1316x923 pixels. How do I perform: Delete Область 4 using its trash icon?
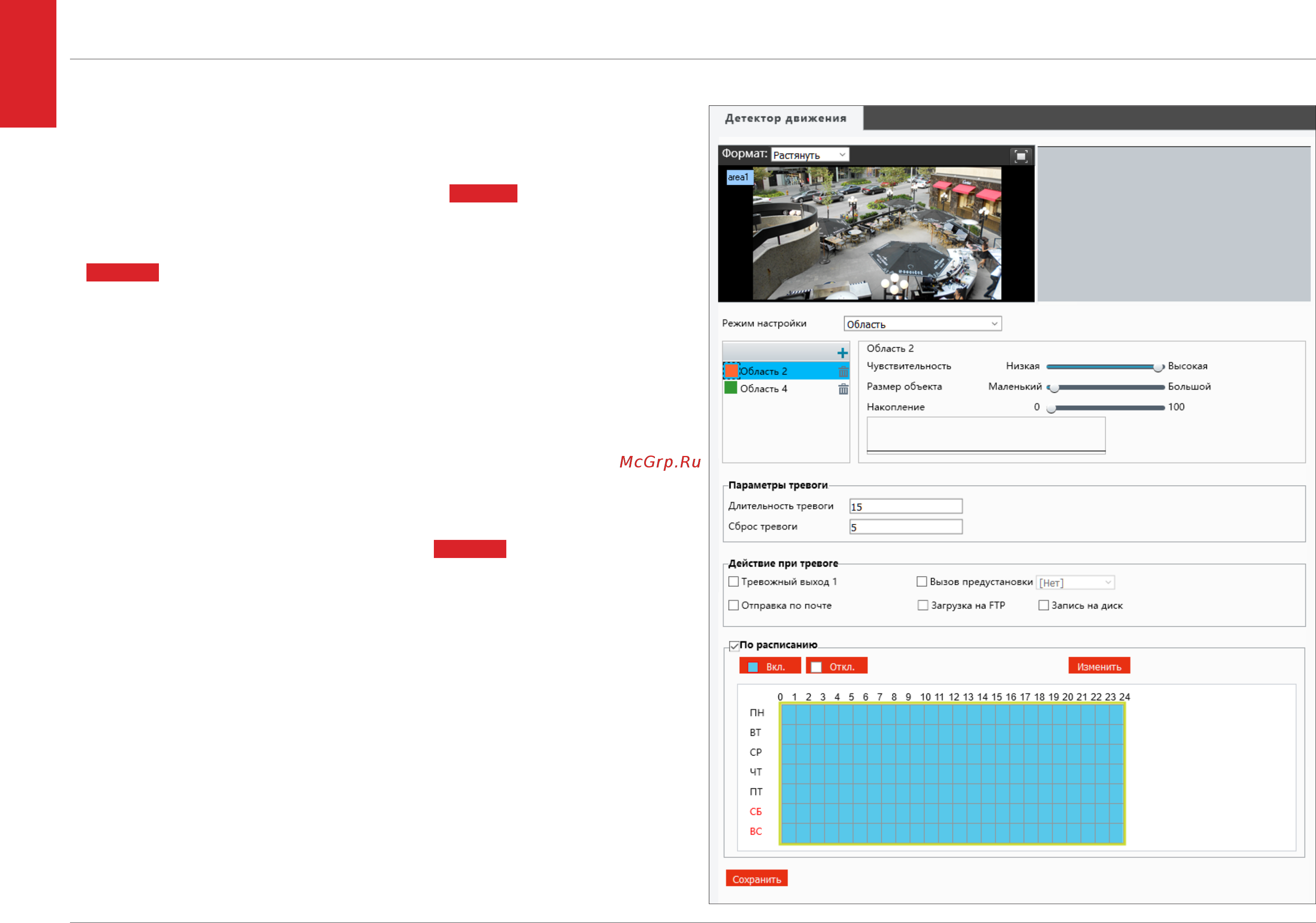pyautogui.click(x=843, y=389)
